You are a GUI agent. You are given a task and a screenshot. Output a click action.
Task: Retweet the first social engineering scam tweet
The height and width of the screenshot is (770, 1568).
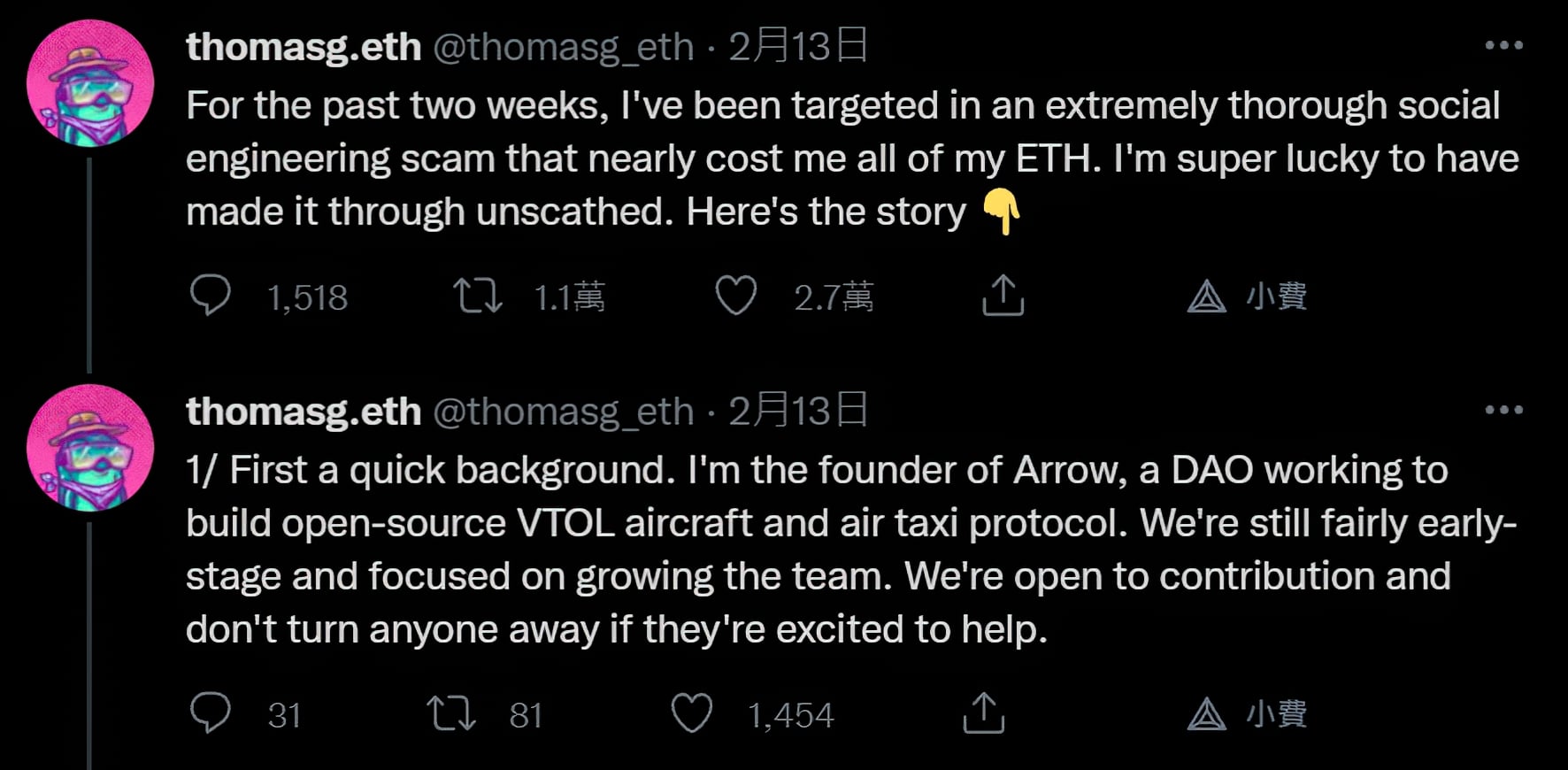[x=478, y=296]
